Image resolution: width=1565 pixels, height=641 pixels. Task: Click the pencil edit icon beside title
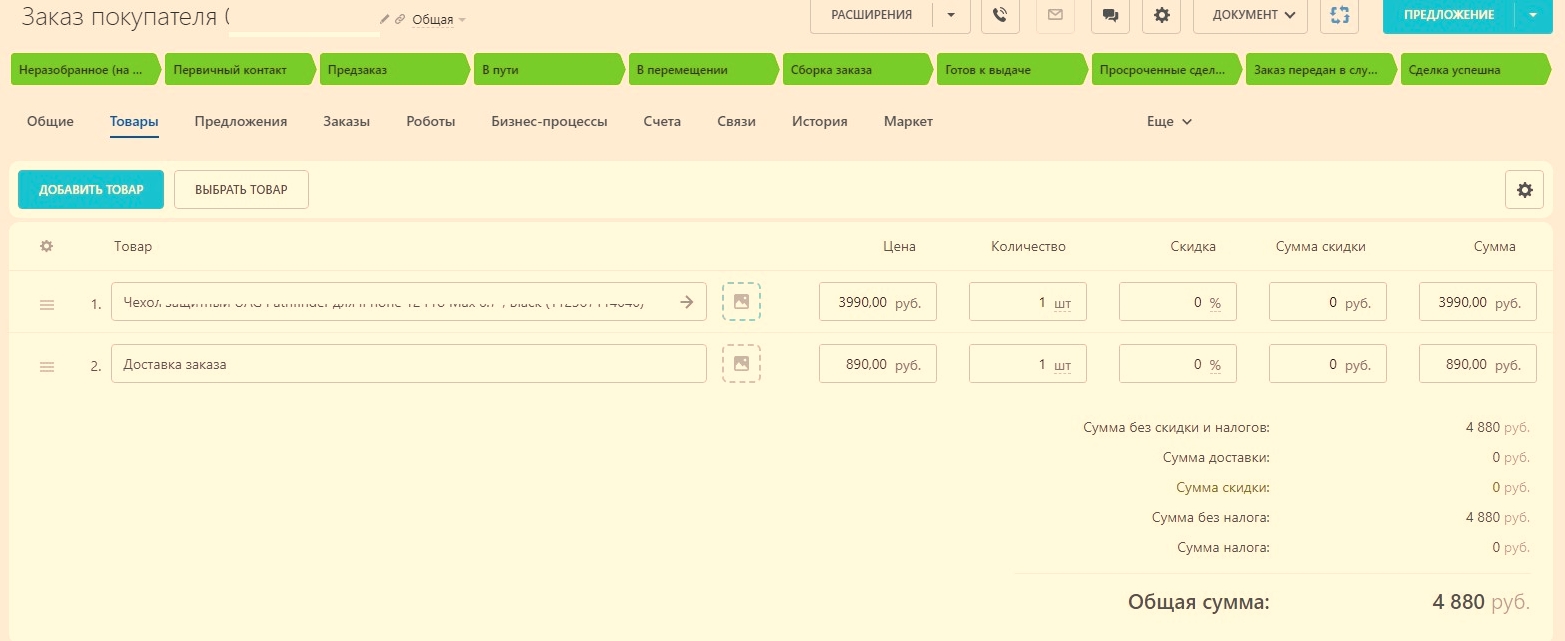tap(385, 19)
